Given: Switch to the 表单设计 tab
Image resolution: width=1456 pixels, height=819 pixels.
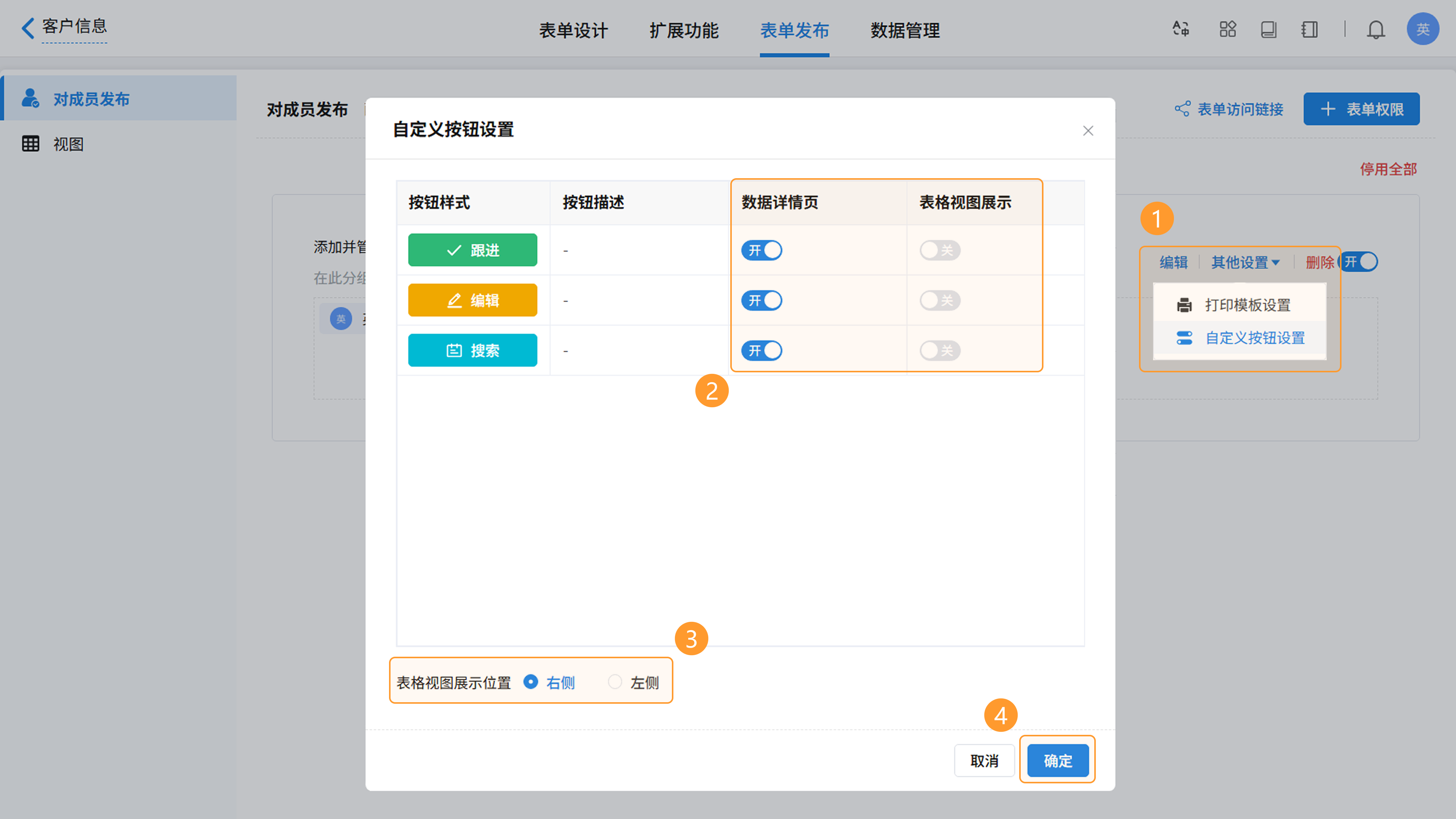Looking at the screenshot, I should (x=573, y=30).
